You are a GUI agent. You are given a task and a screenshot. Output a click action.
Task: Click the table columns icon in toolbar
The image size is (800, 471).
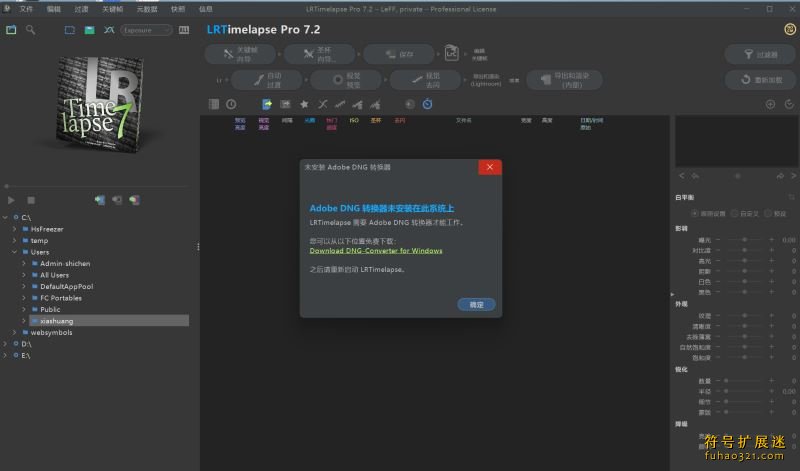(214, 104)
